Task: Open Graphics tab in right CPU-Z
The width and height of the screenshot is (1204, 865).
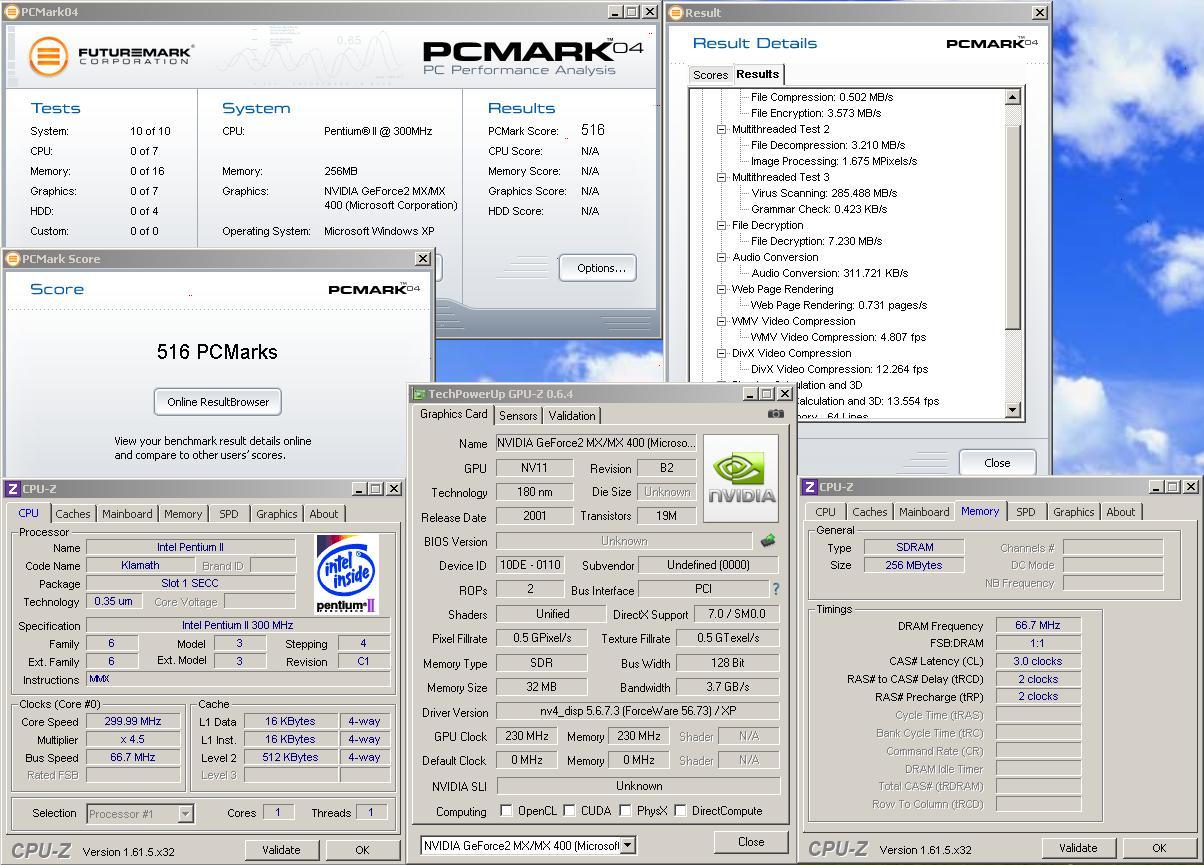Action: point(1073,512)
